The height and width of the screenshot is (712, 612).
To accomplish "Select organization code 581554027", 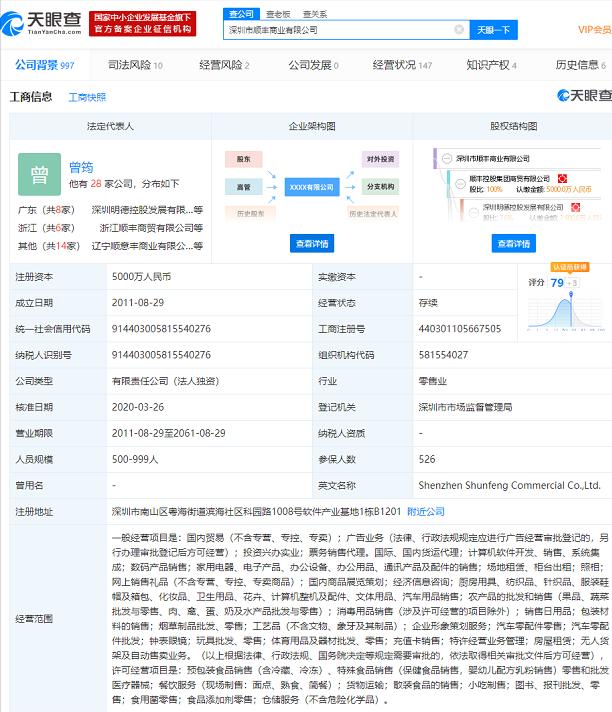I will tap(443, 355).
